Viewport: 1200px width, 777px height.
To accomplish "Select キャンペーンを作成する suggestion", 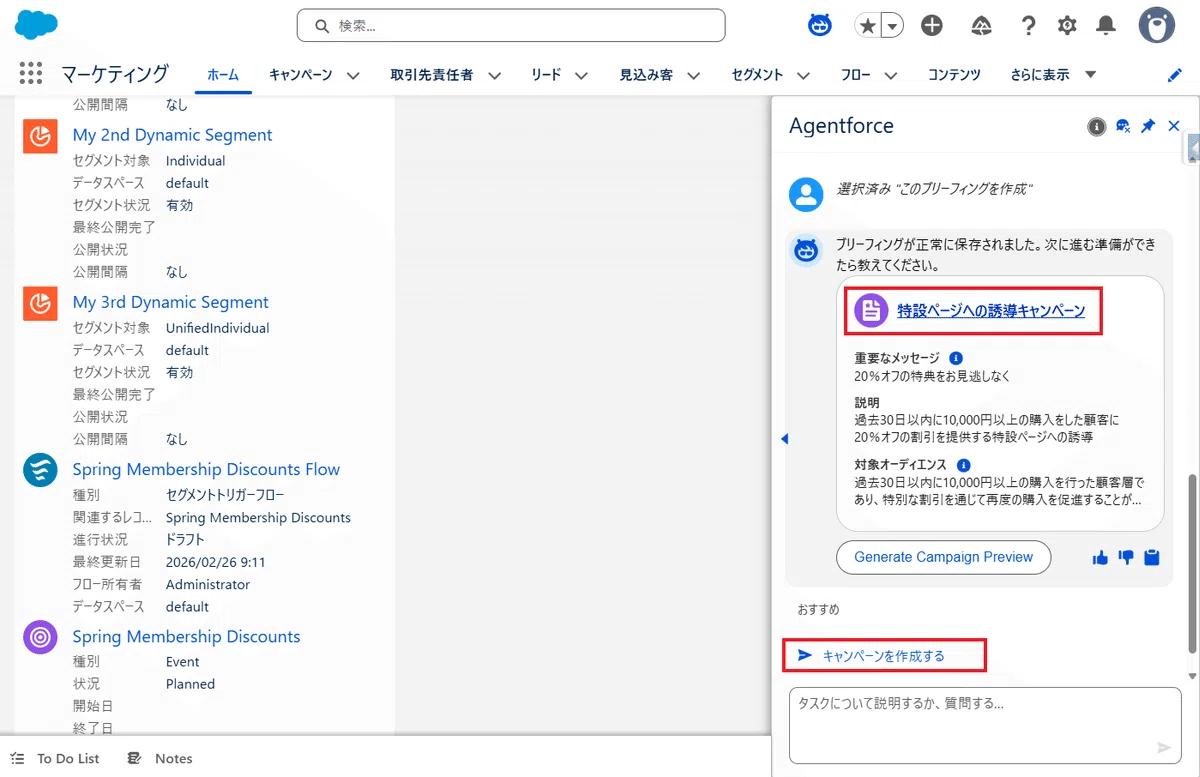I will pyautogui.click(x=884, y=656).
